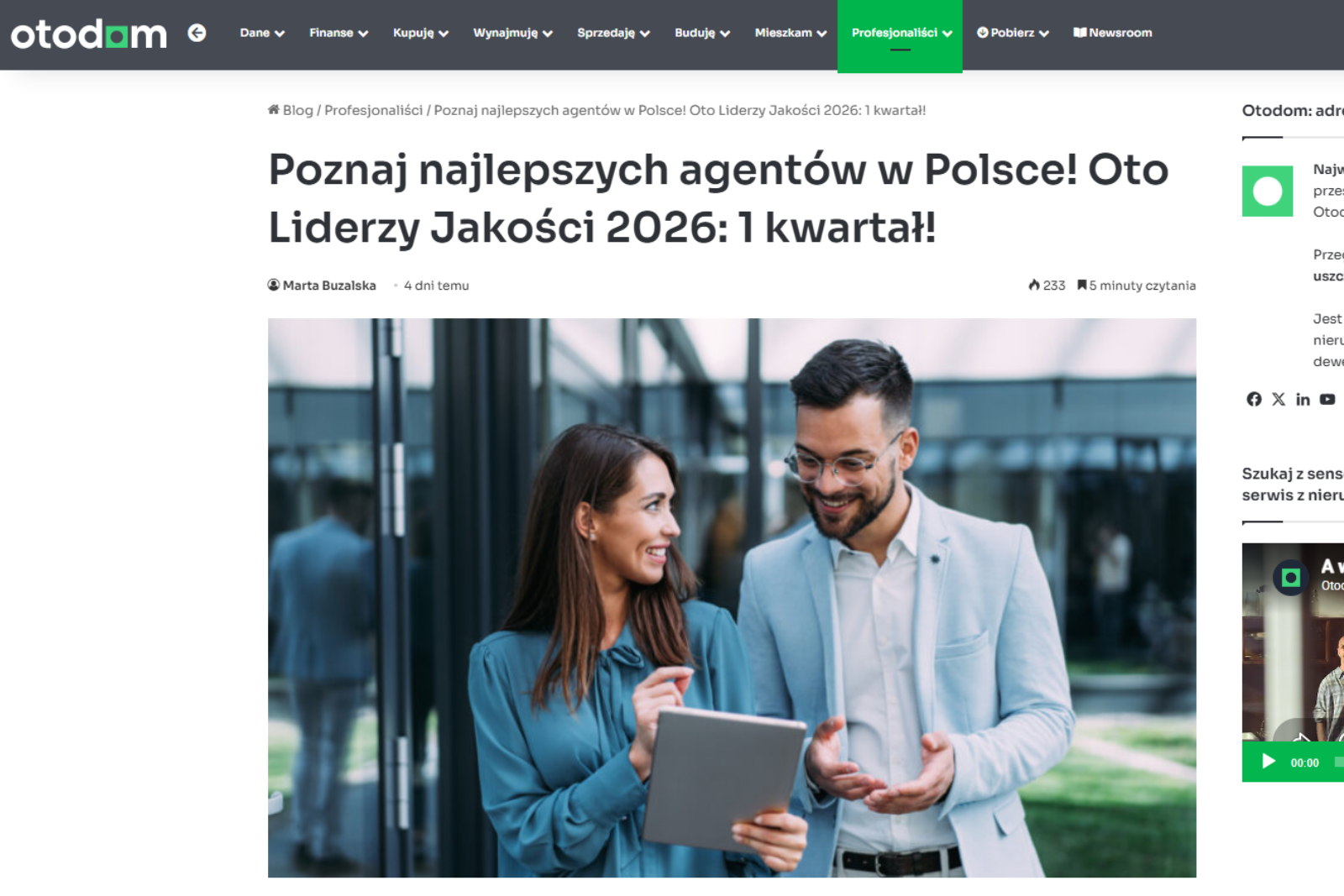This screenshot has width=1344, height=896.
Task: Click the home icon in breadcrumb
Action: pyautogui.click(x=274, y=110)
